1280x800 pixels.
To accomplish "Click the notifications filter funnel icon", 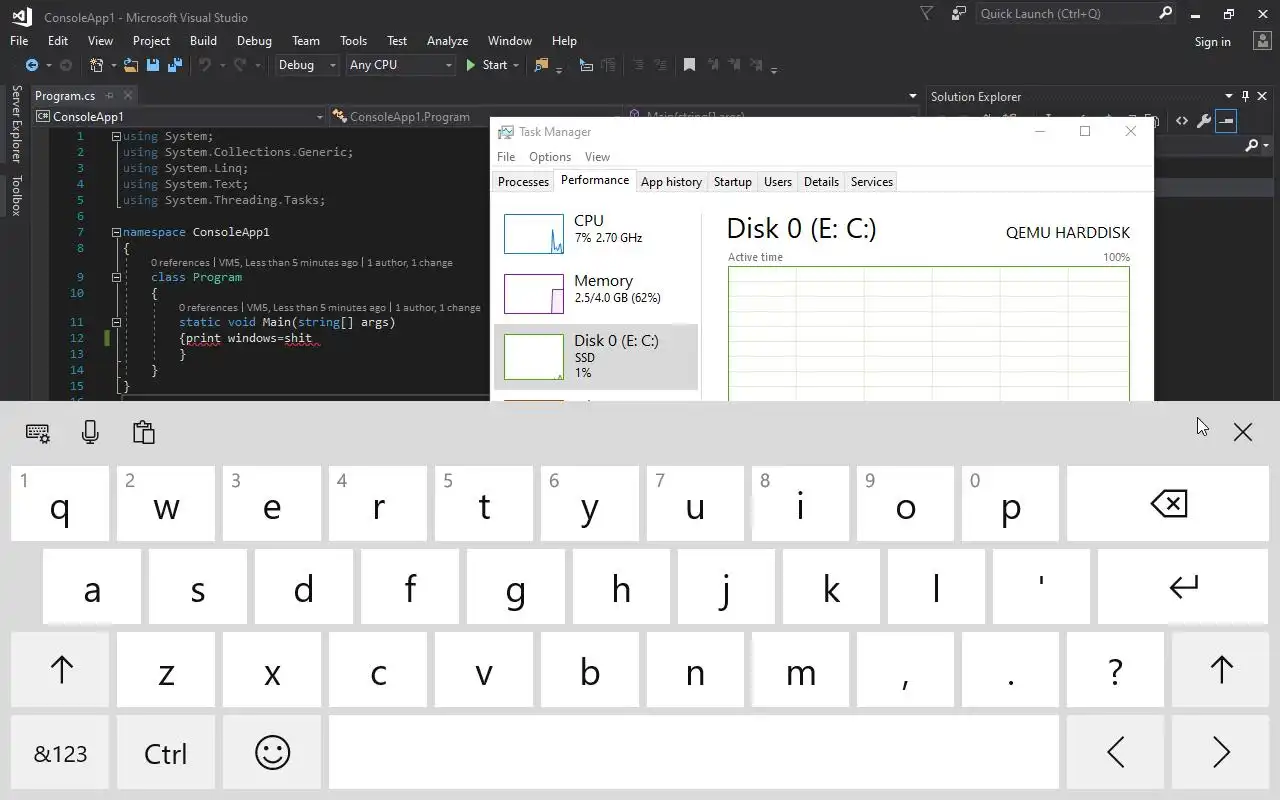I will 926,14.
